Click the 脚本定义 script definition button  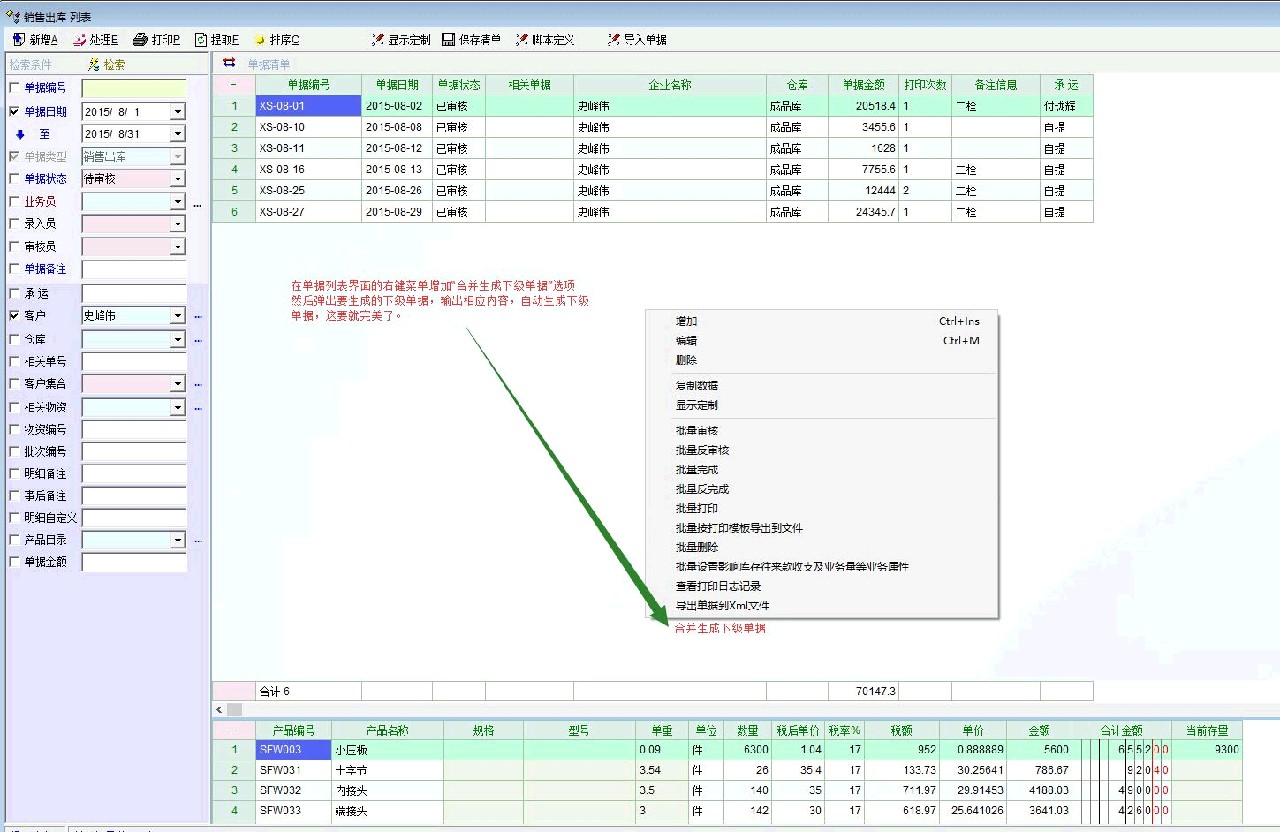(545, 40)
